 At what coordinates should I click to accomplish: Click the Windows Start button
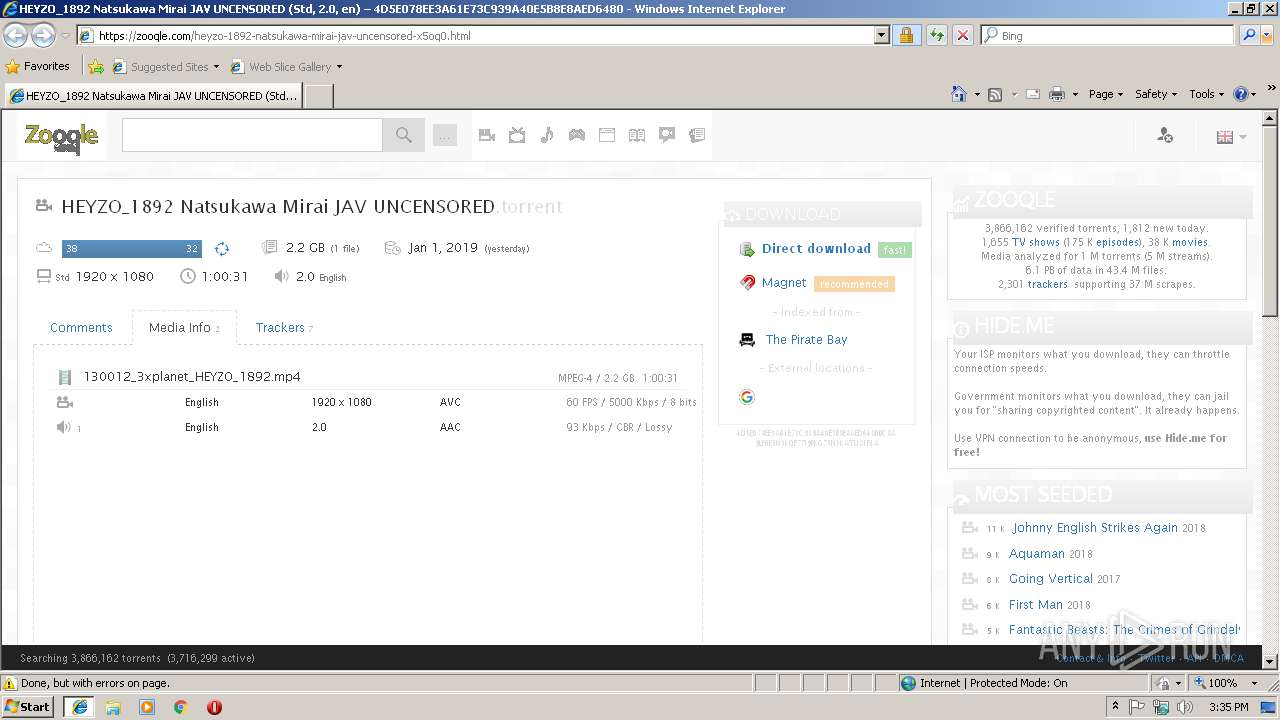[28, 706]
